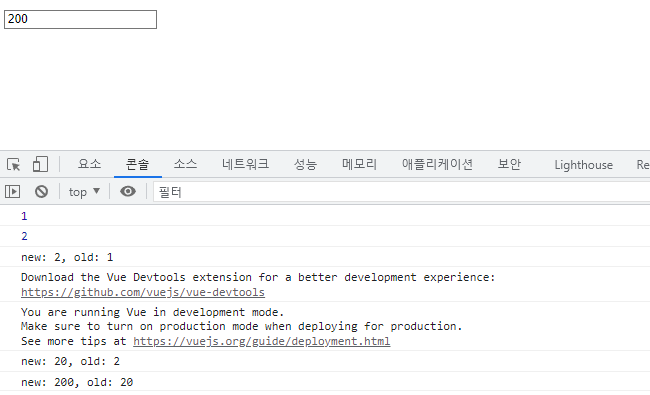The height and width of the screenshot is (395, 650).
Task: Click the 'Make sure to turn on production mode' line
Action: (x=242, y=326)
